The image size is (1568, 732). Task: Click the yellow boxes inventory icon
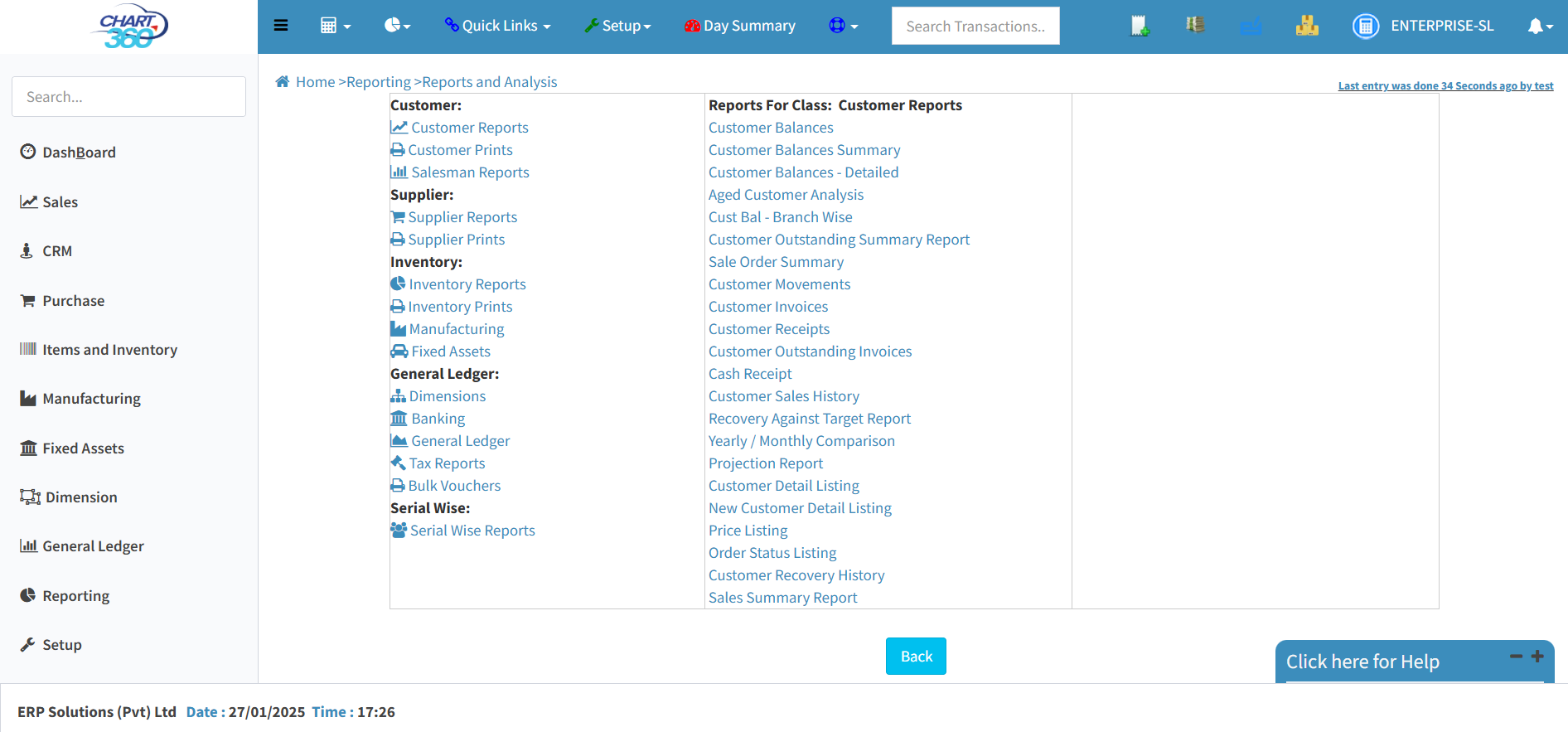pyautogui.click(x=1307, y=26)
